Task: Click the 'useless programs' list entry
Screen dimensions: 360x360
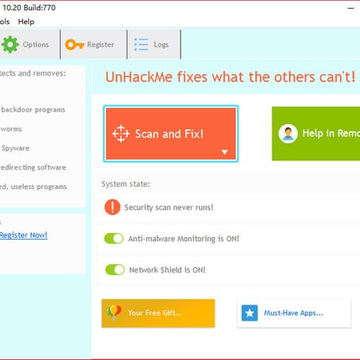Action: (x=39, y=187)
